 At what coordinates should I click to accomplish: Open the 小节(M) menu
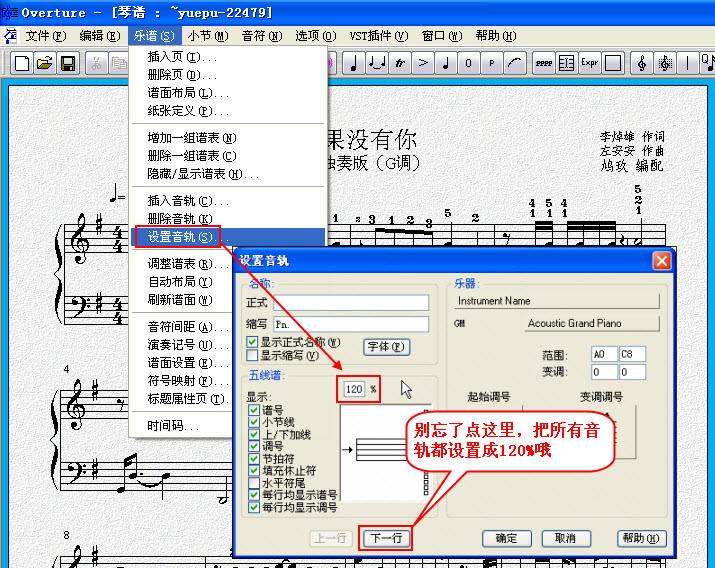pos(208,36)
